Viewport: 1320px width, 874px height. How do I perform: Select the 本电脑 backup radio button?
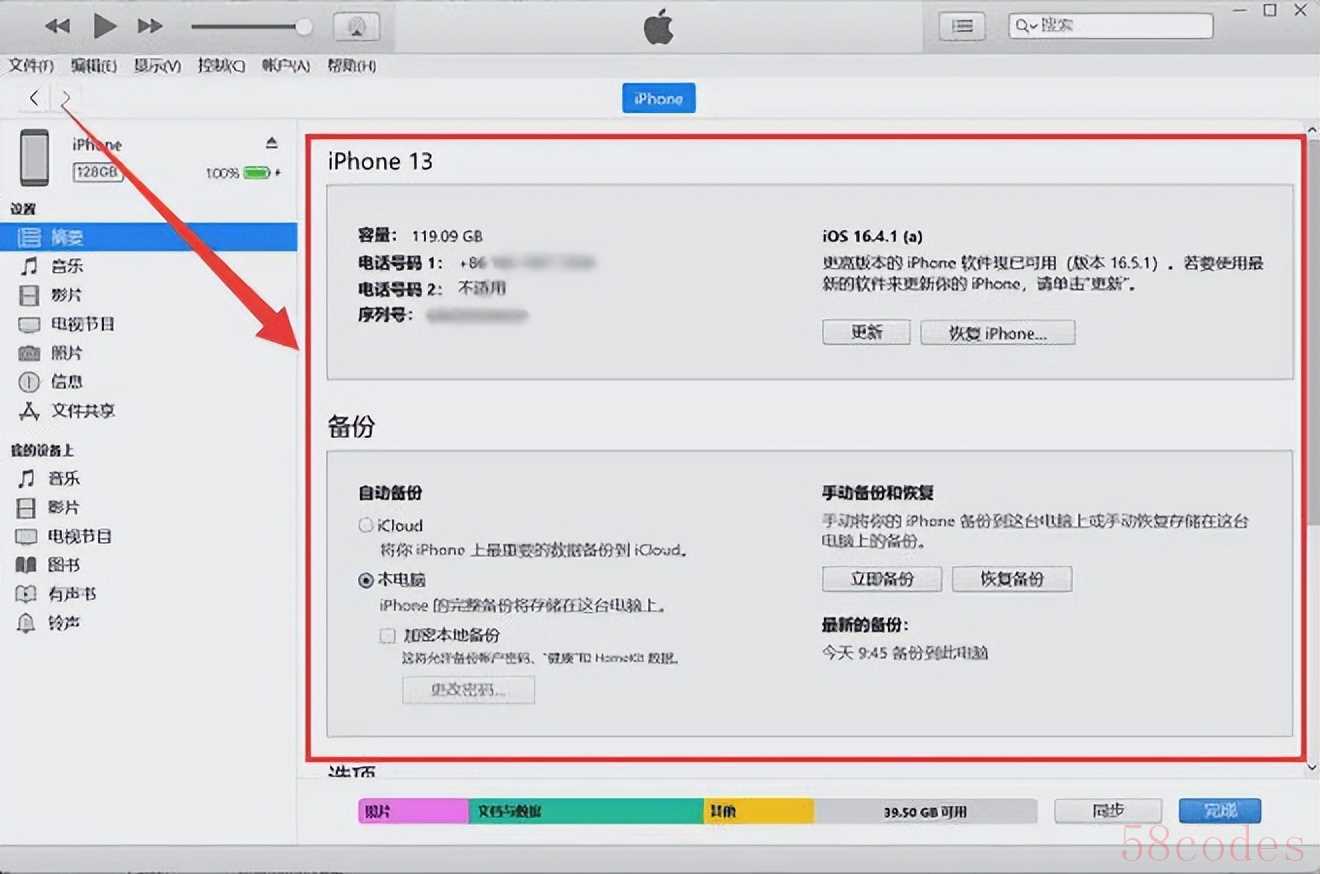[x=366, y=580]
